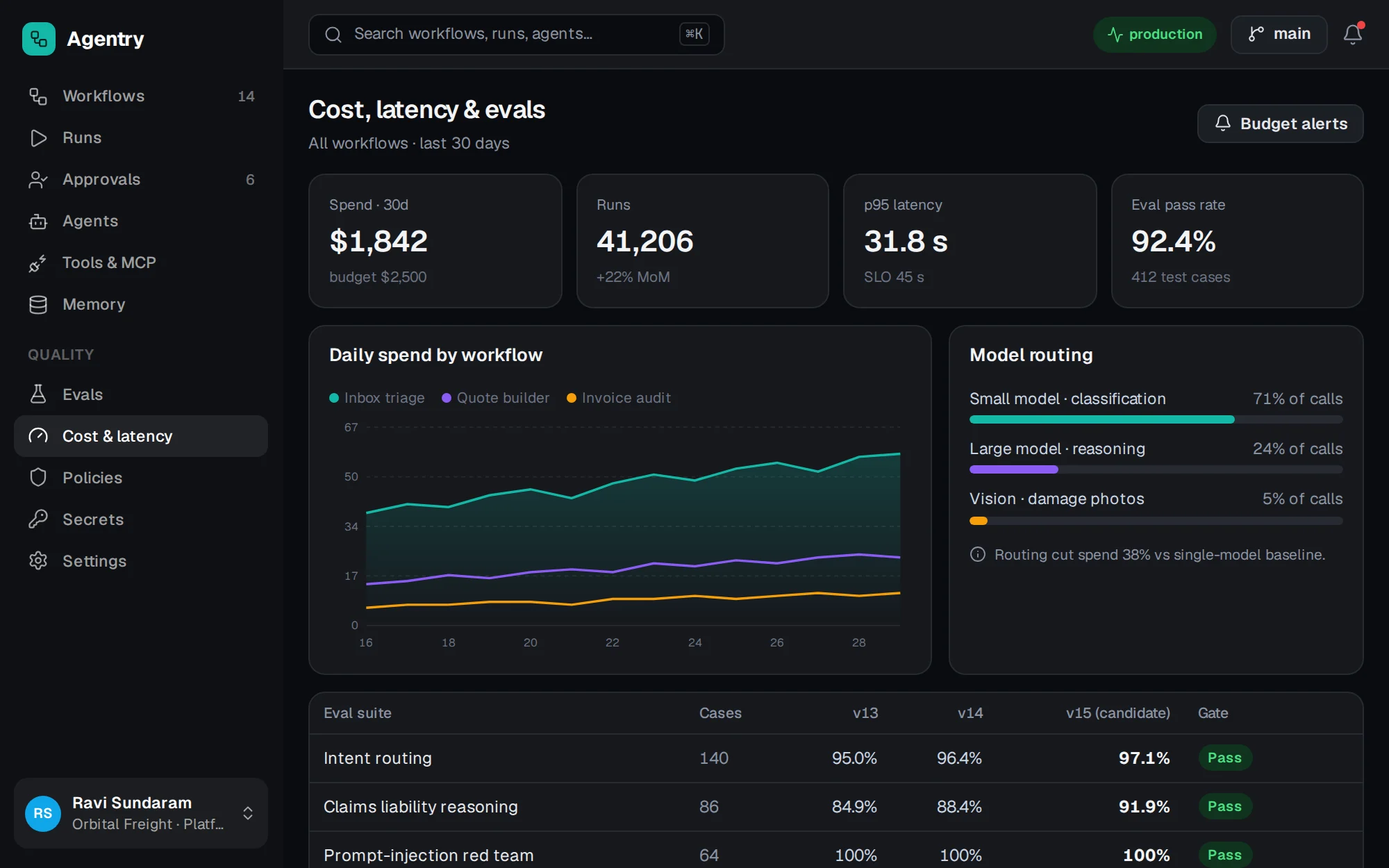Click the ⌘K shortcut badge
Viewport: 1389px width, 868px height.
pos(694,34)
